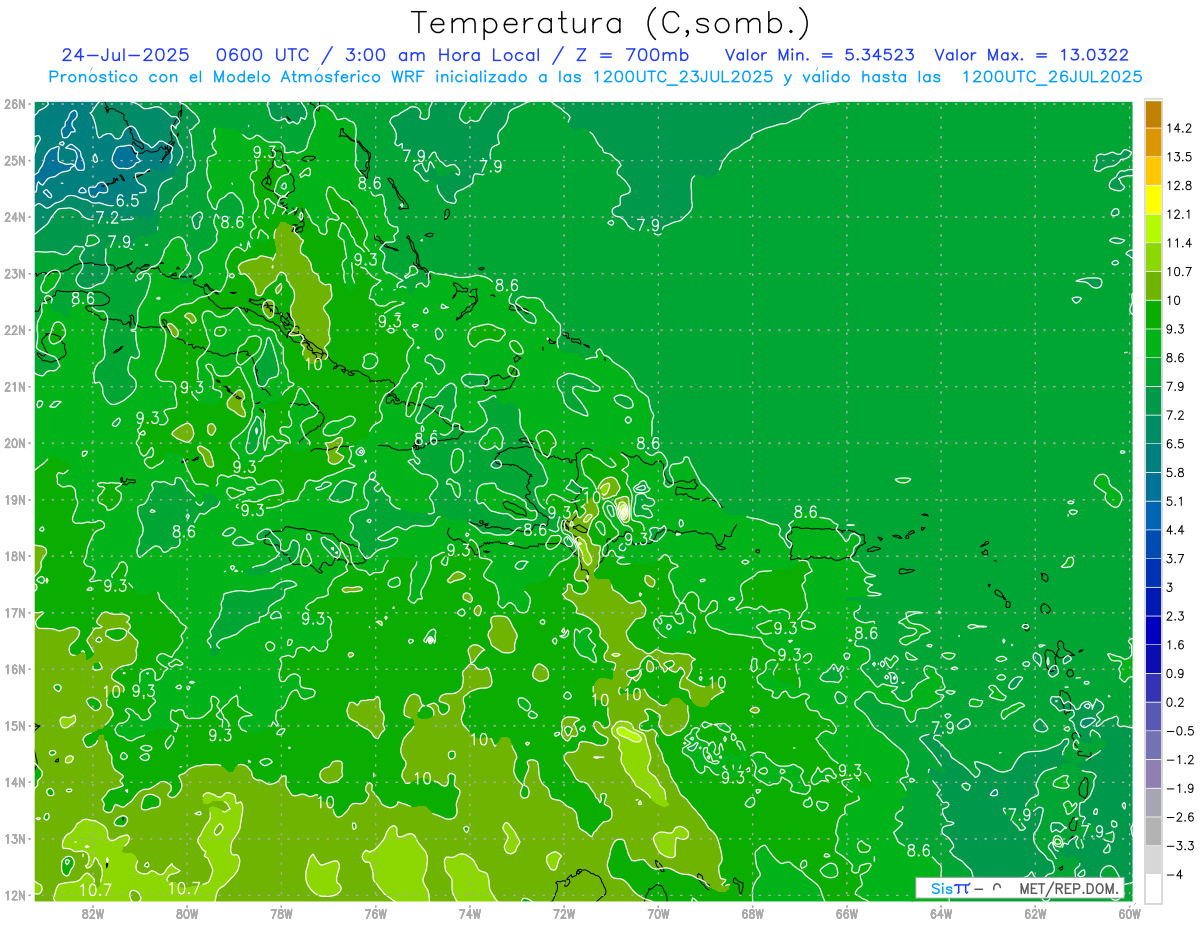1200x927 pixels.
Task: Click the "80W" longitude axis label
Action: [x=187, y=913]
